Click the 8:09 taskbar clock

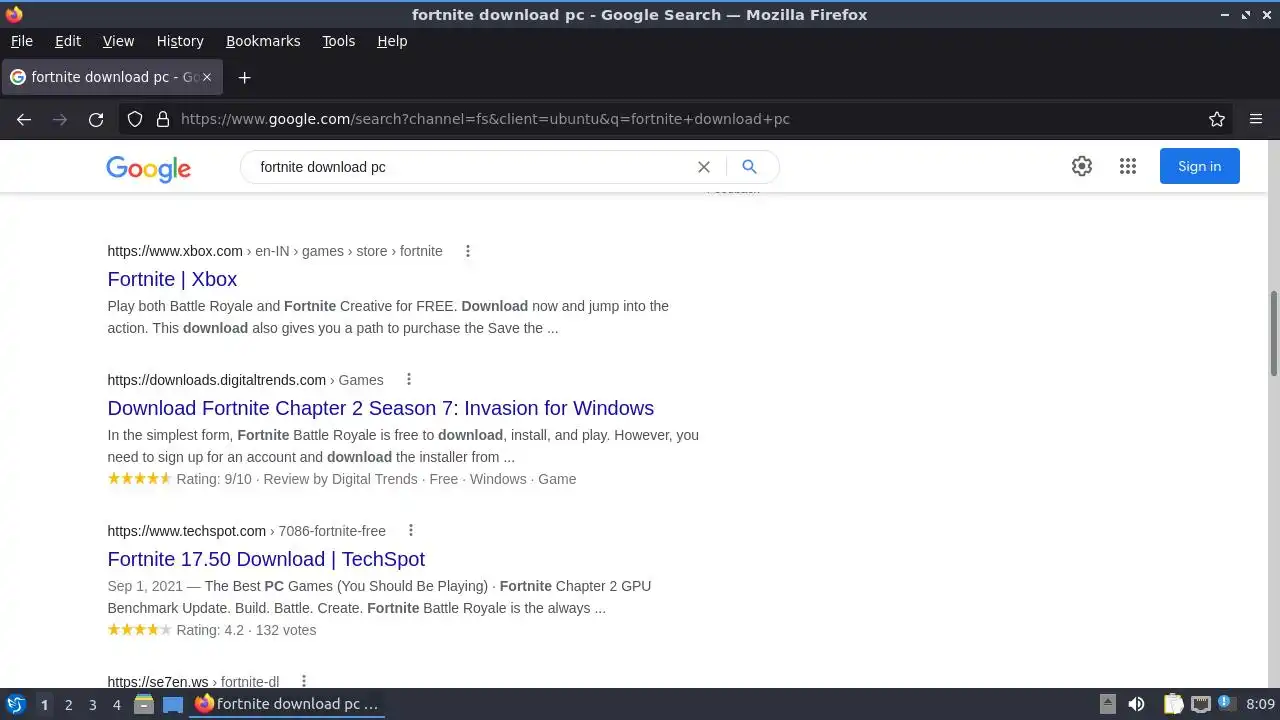point(1260,704)
